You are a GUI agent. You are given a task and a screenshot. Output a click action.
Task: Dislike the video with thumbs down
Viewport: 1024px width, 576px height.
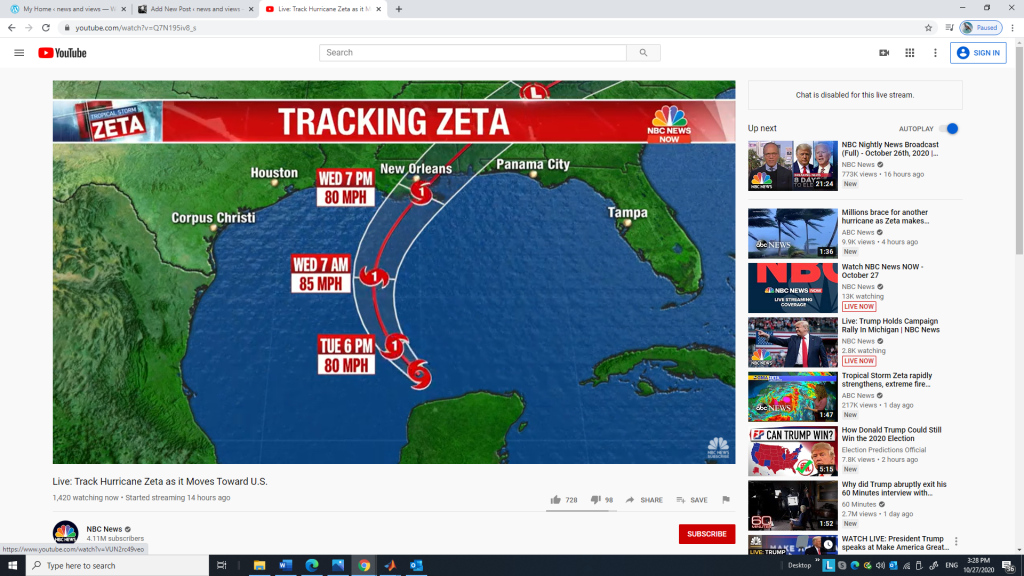tap(595, 500)
